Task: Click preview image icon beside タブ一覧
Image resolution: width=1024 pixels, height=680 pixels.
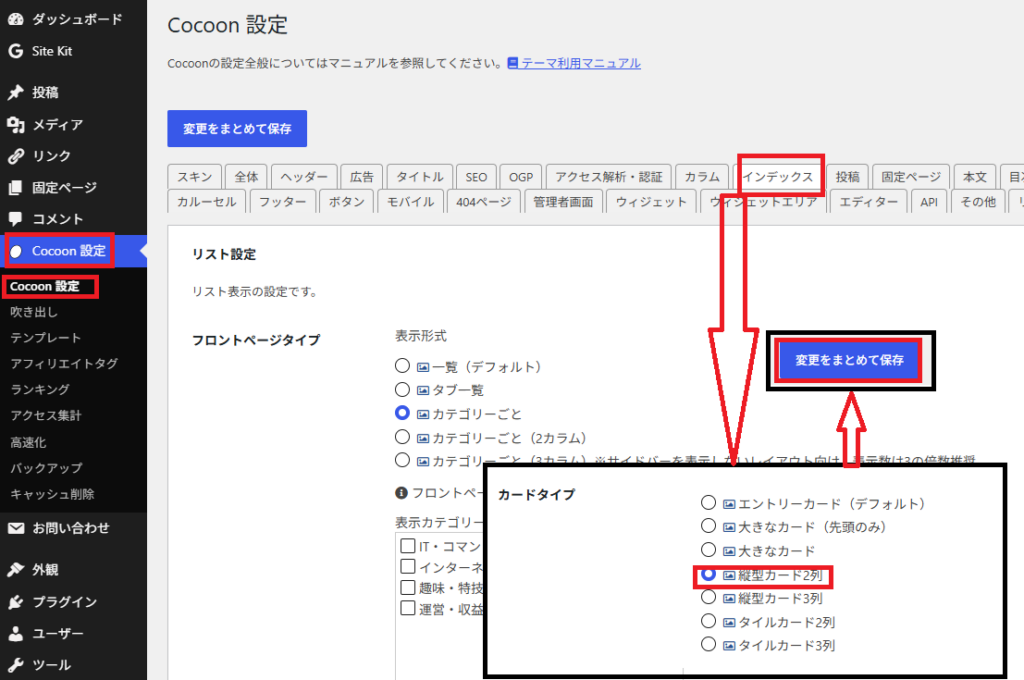Action: pyautogui.click(x=423, y=391)
